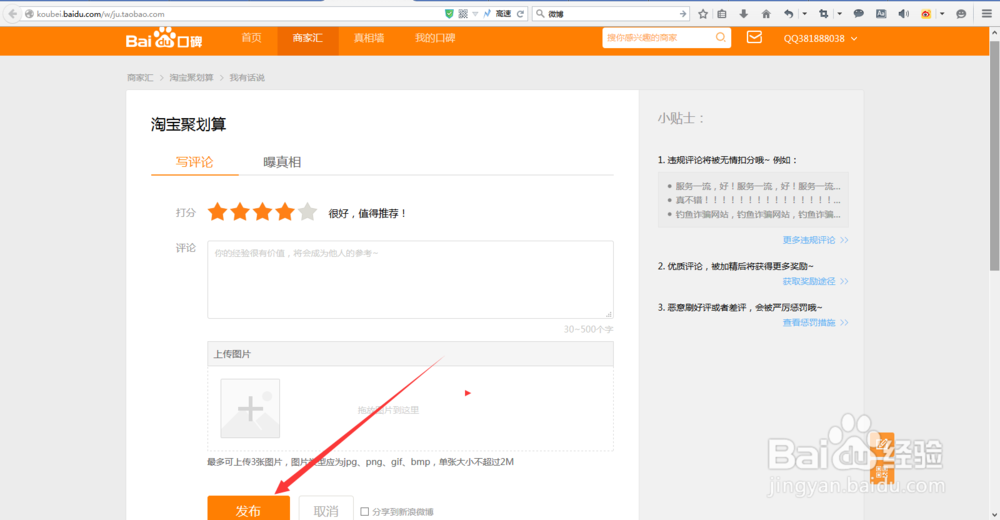Open the 查看惩罚措施 link
Image resolution: width=1000 pixels, height=520 pixels.
(x=815, y=323)
